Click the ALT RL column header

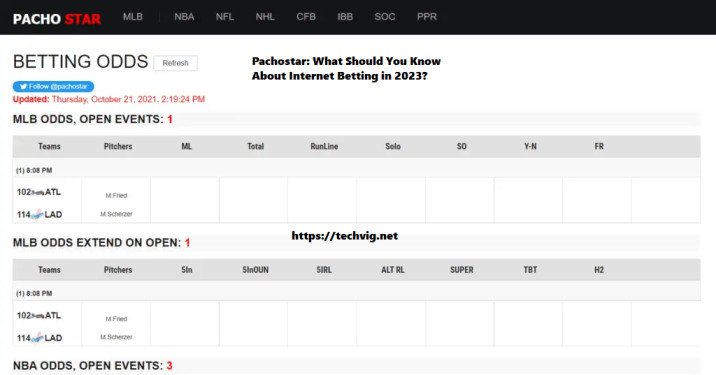tap(393, 269)
